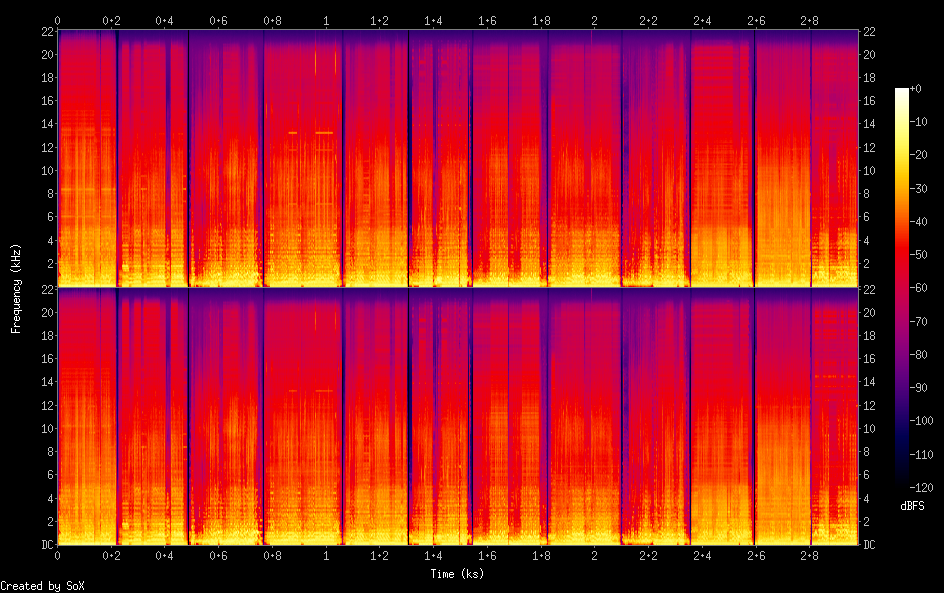This screenshot has width=944, height=593.
Task: Click the 1.6 tick on the bottom time axis
Action: pyautogui.click(x=487, y=555)
